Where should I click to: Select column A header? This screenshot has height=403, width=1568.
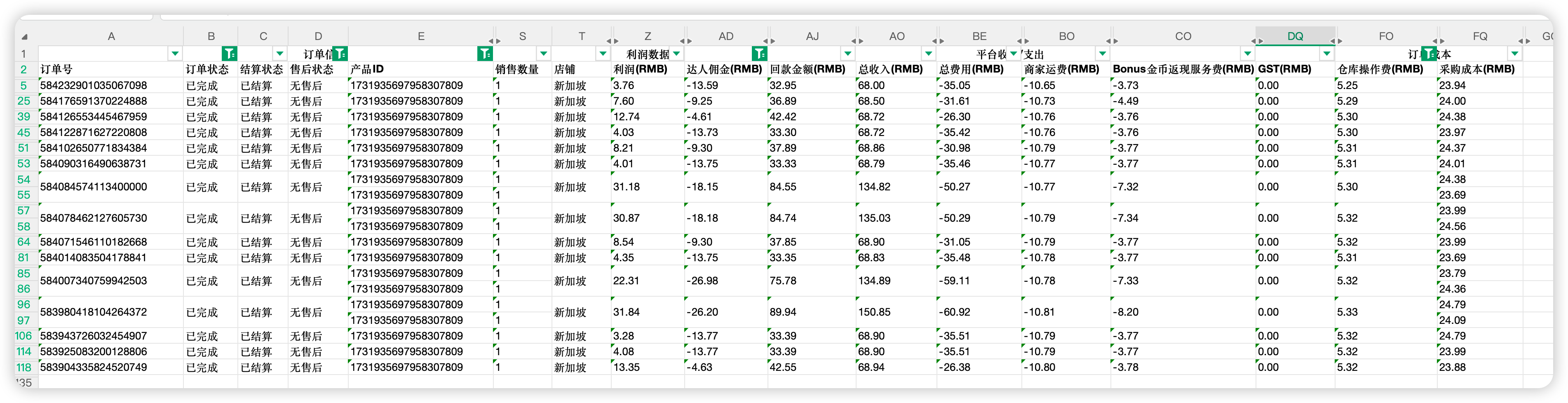[x=111, y=37]
